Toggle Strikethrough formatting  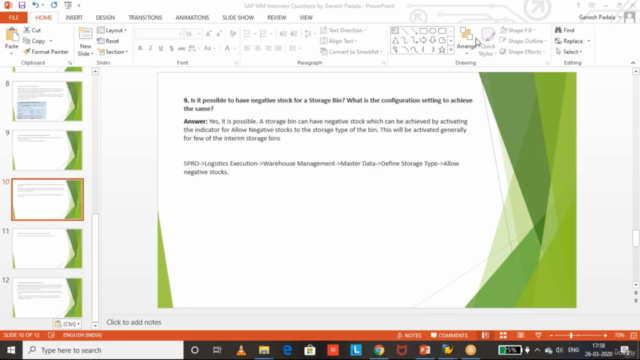click(182, 48)
